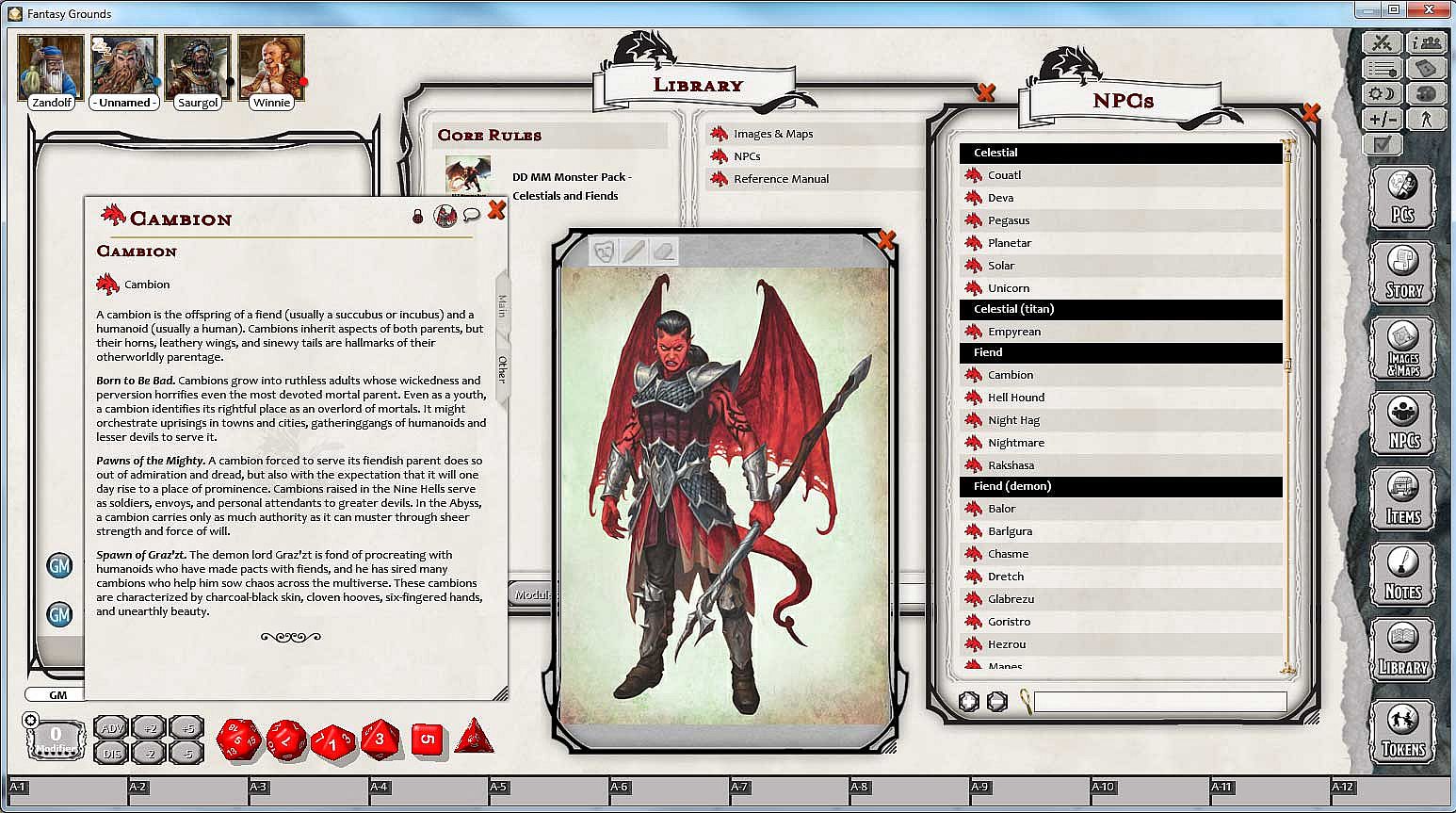Close the Cambion record window
The width and height of the screenshot is (1456, 813).
coord(496,210)
